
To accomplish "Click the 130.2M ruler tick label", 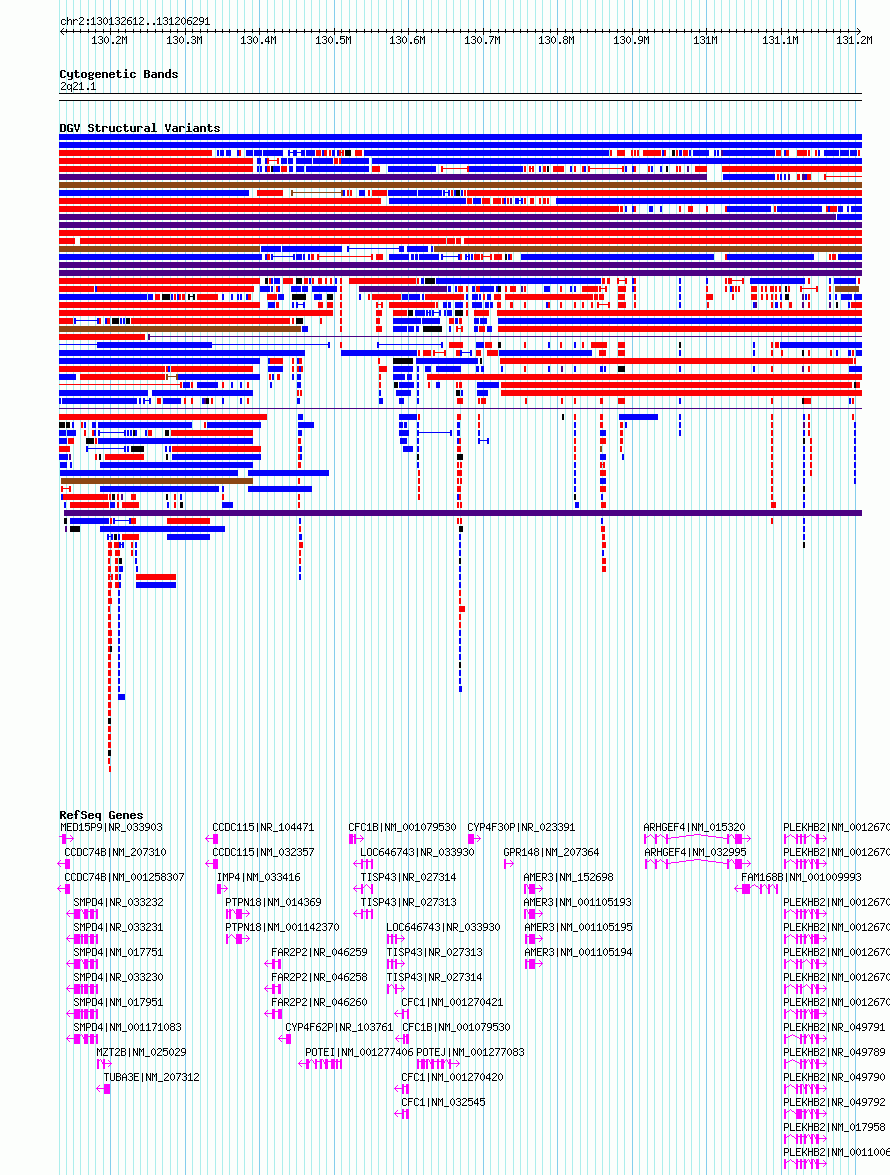I will pyautogui.click(x=109, y=40).
